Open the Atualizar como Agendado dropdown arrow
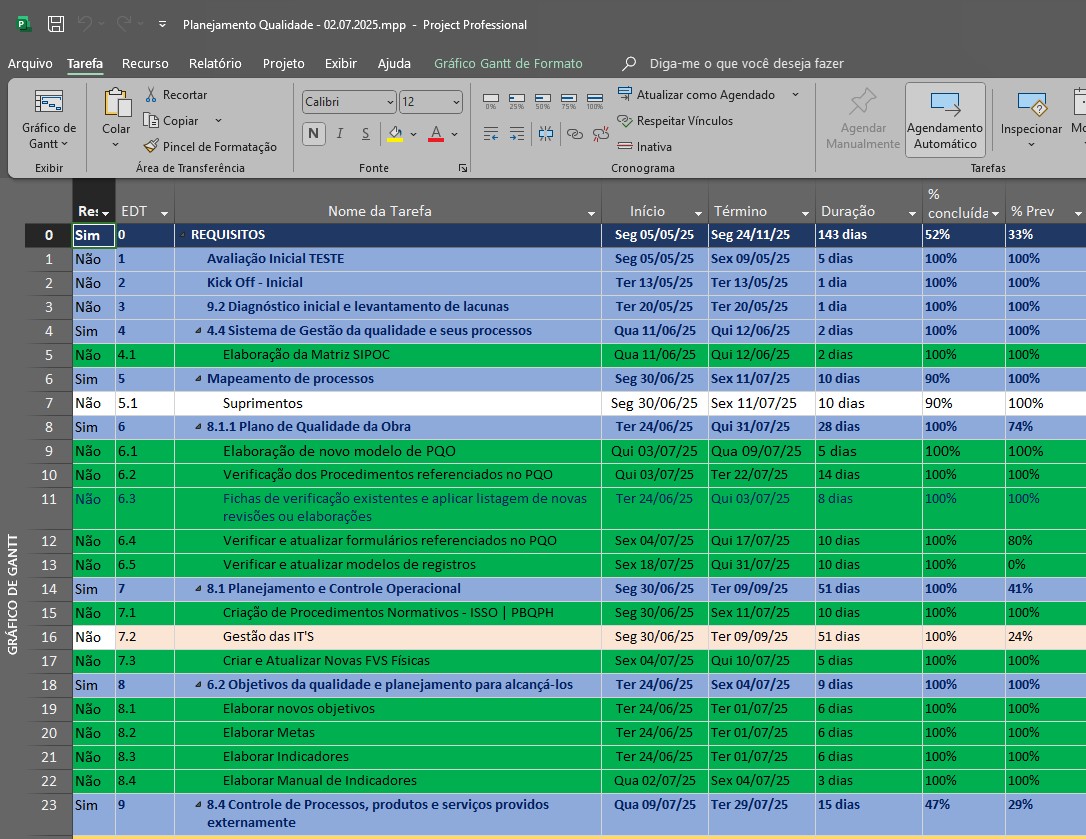1086x839 pixels. pos(796,95)
